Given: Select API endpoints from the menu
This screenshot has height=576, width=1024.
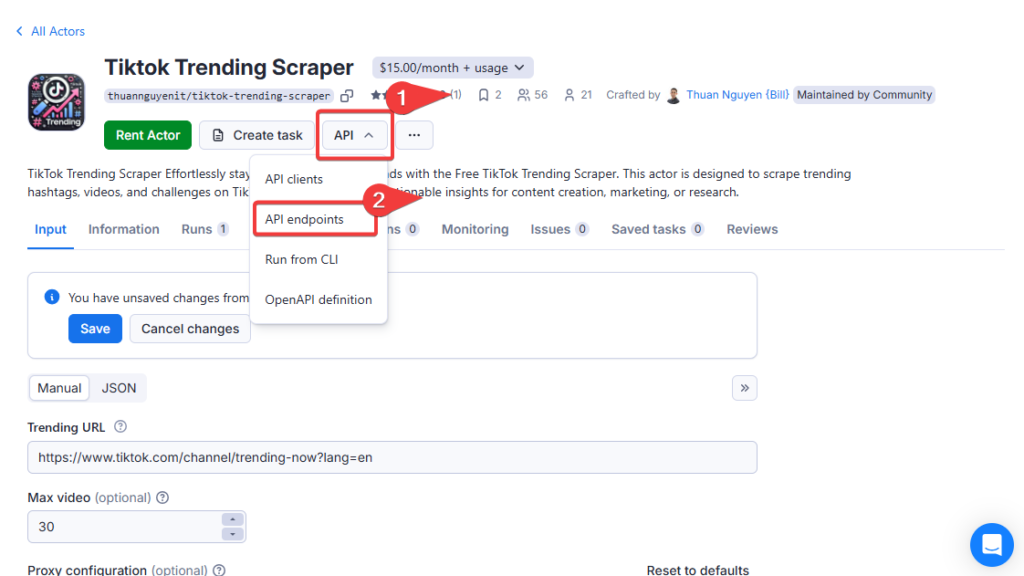Looking at the screenshot, I should tap(304, 219).
